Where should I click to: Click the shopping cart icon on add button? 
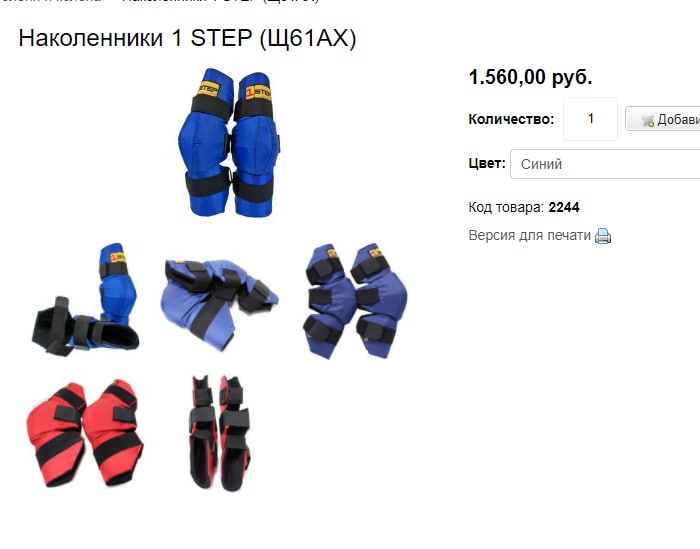pos(648,121)
